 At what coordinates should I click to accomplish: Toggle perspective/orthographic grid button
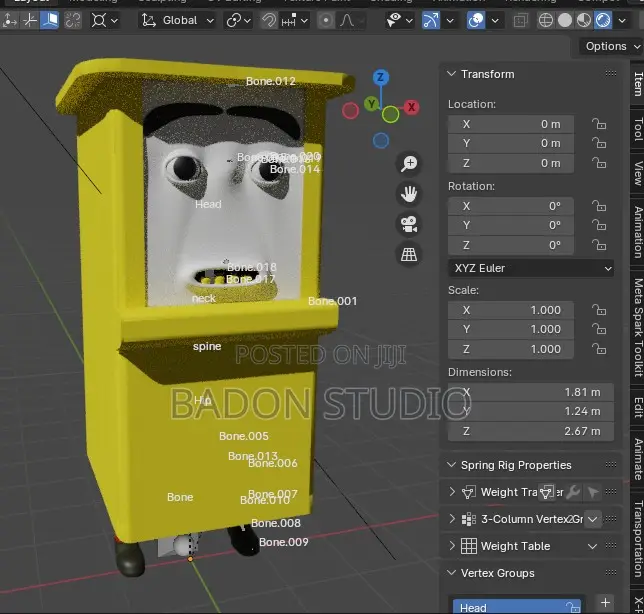[409, 255]
